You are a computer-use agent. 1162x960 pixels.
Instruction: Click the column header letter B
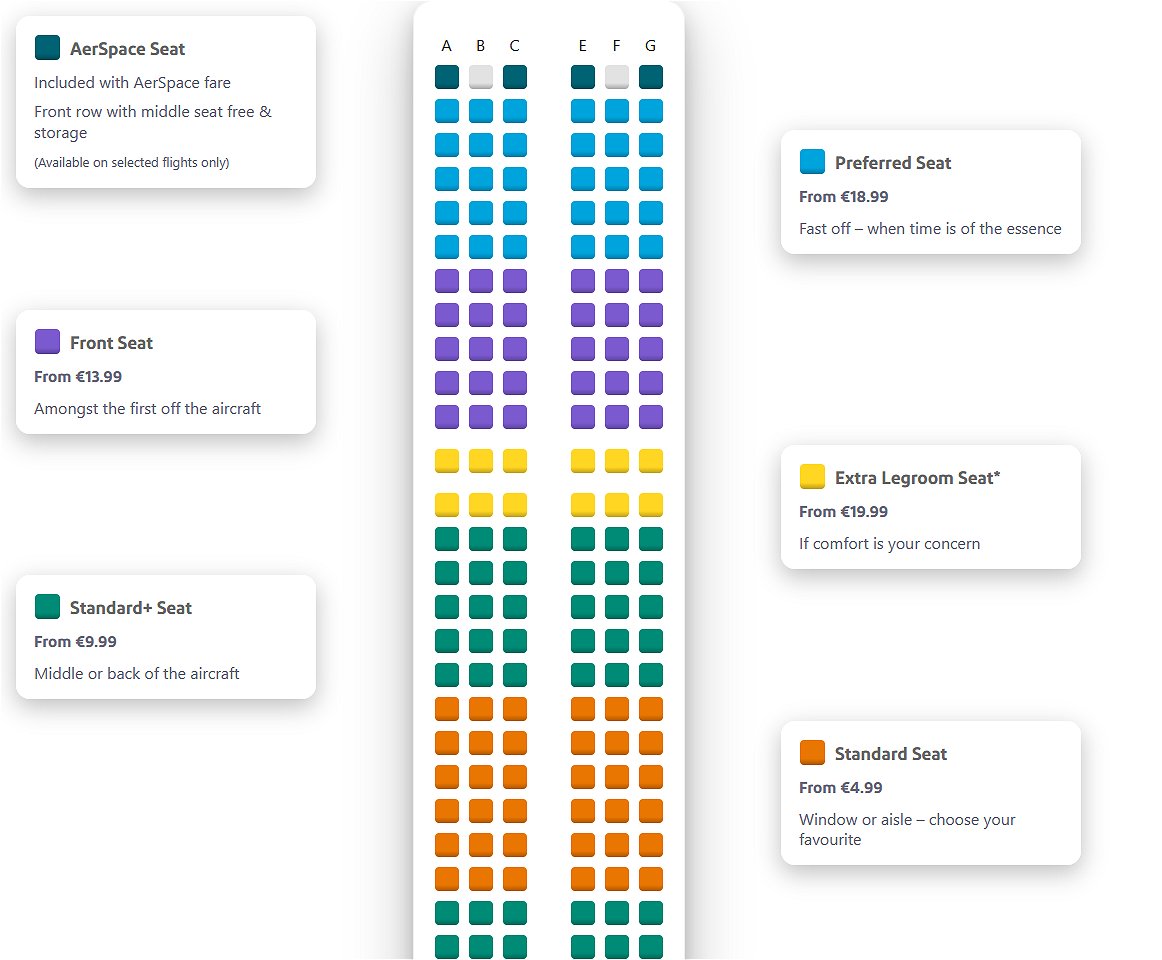coord(480,45)
